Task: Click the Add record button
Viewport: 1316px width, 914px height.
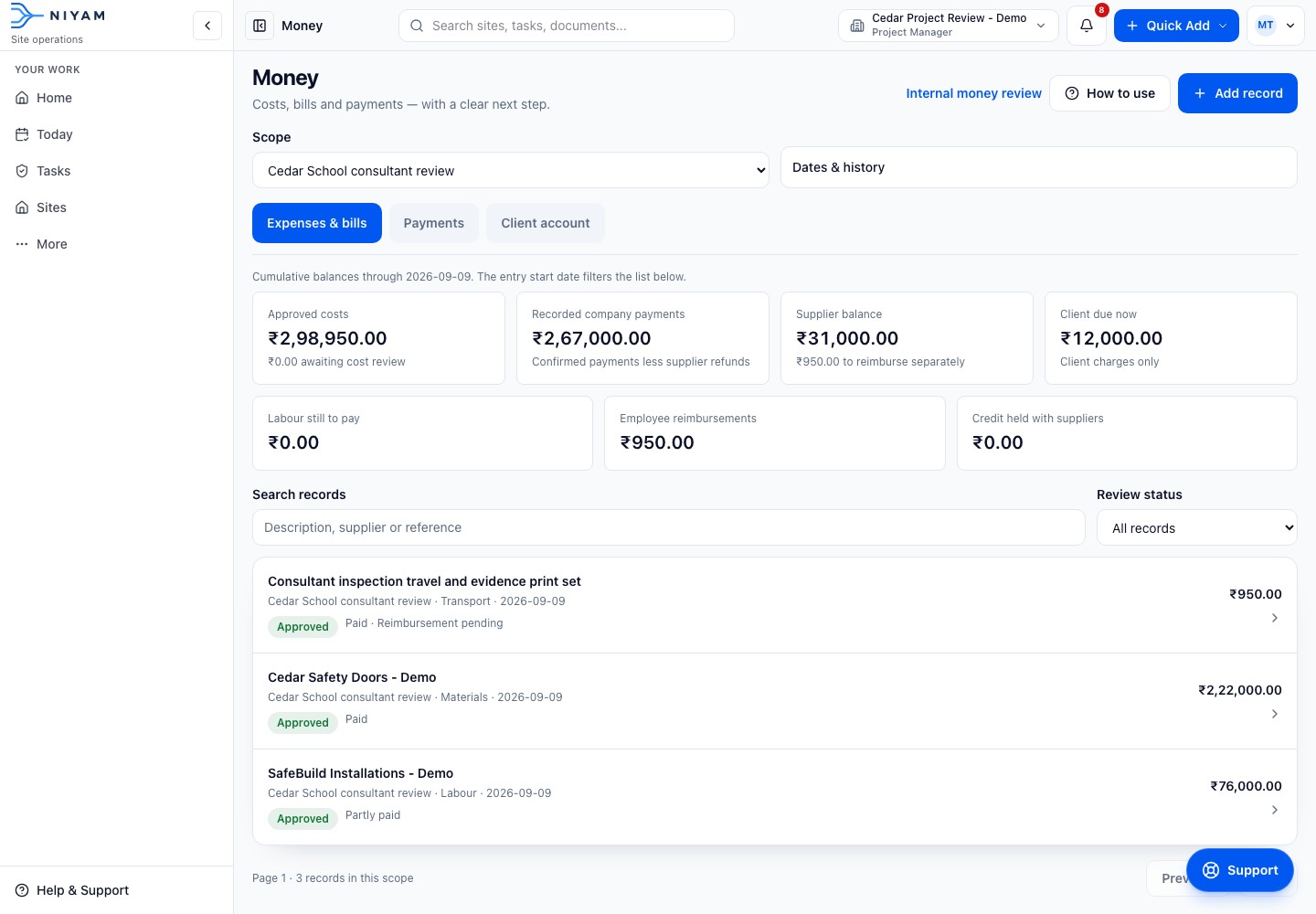Action: coord(1237,93)
